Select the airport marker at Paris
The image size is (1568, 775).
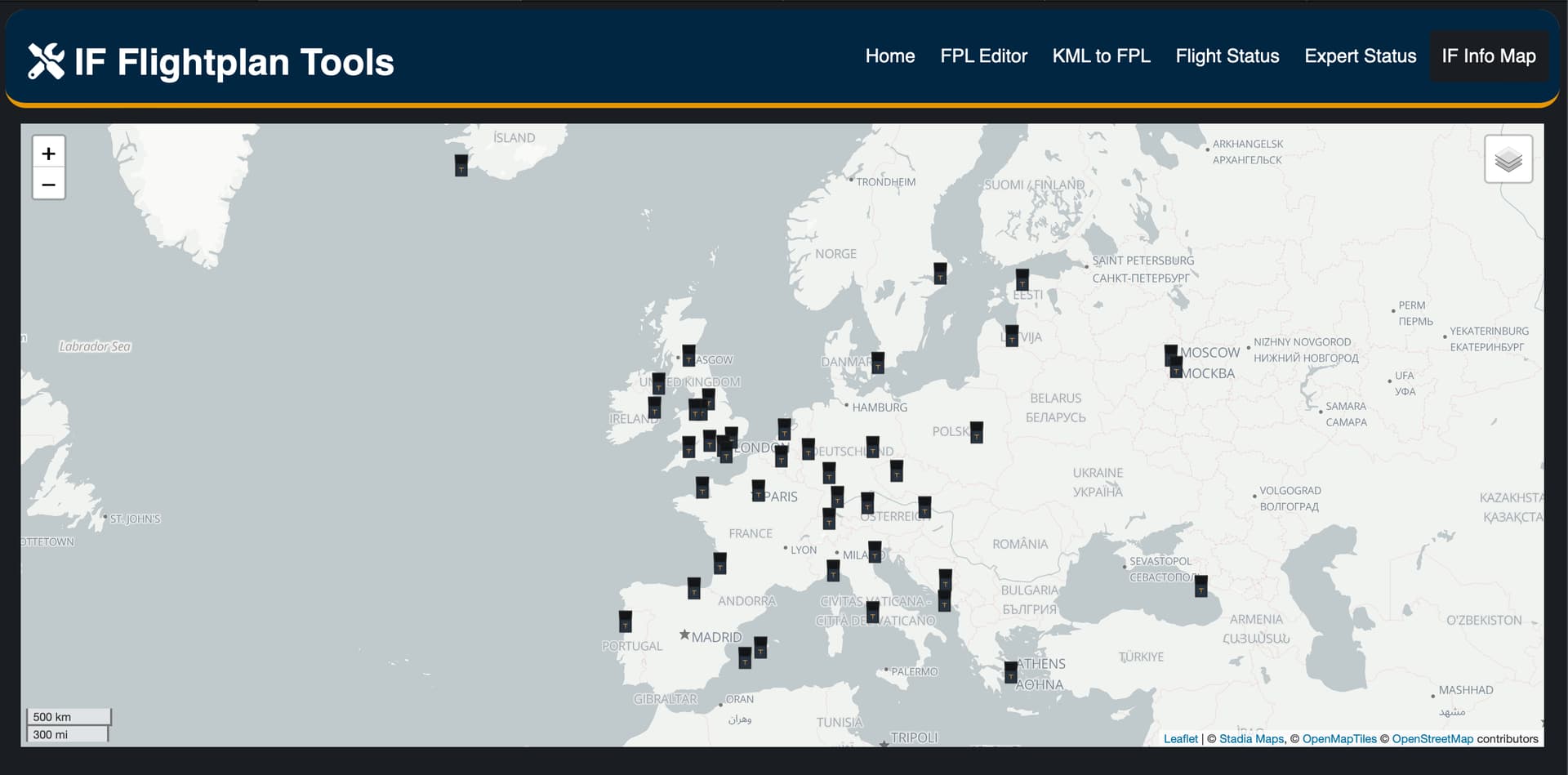758,491
